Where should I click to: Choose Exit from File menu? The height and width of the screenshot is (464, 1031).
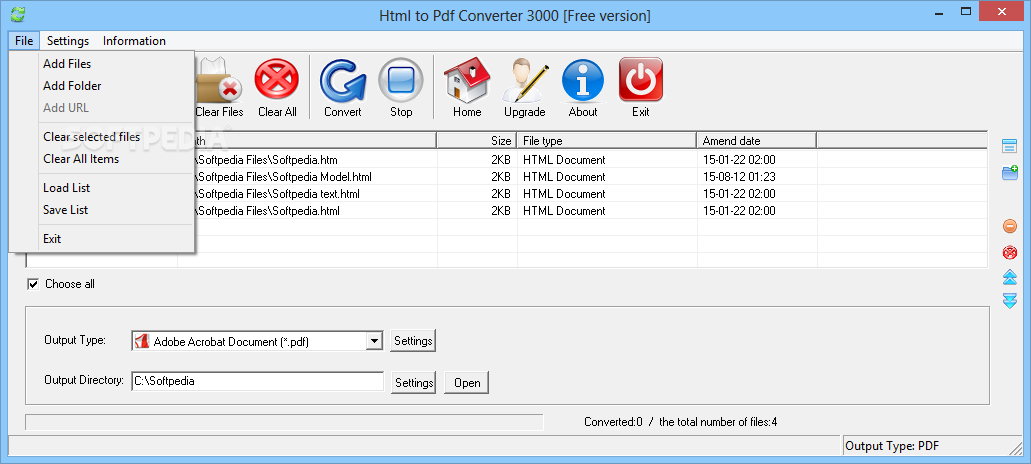click(52, 239)
